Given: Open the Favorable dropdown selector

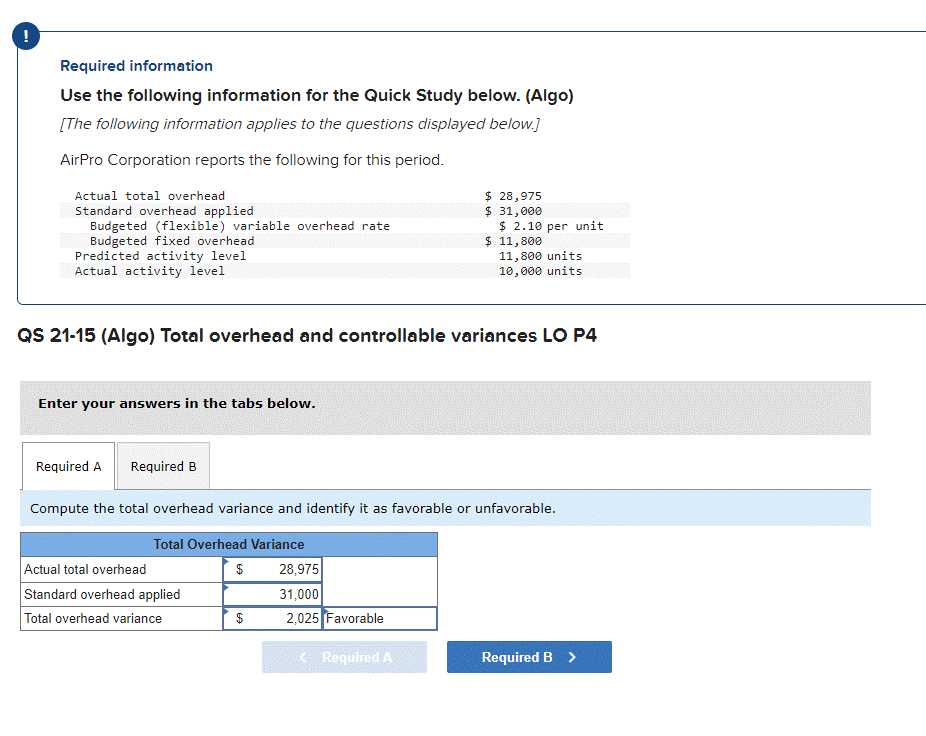Looking at the screenshot, I should (380, 618).
